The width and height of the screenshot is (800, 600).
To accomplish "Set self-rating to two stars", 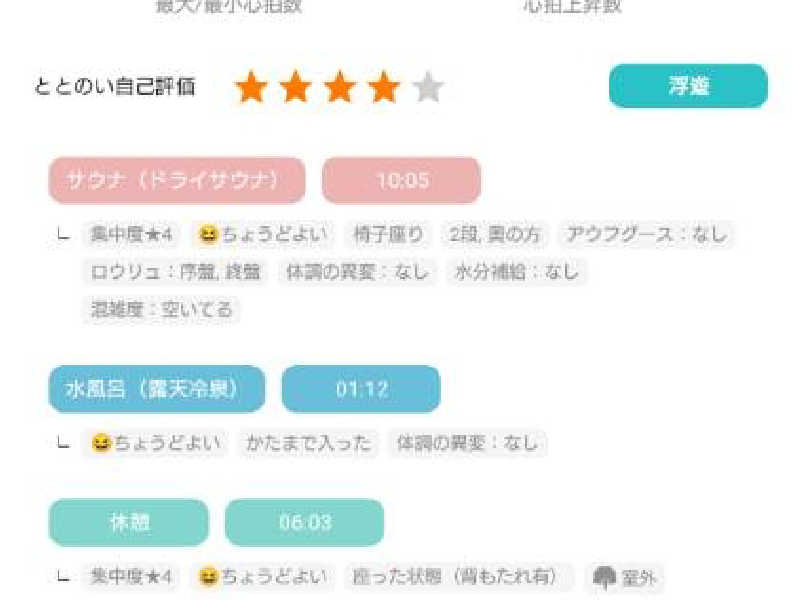I will tap(295, 87).
